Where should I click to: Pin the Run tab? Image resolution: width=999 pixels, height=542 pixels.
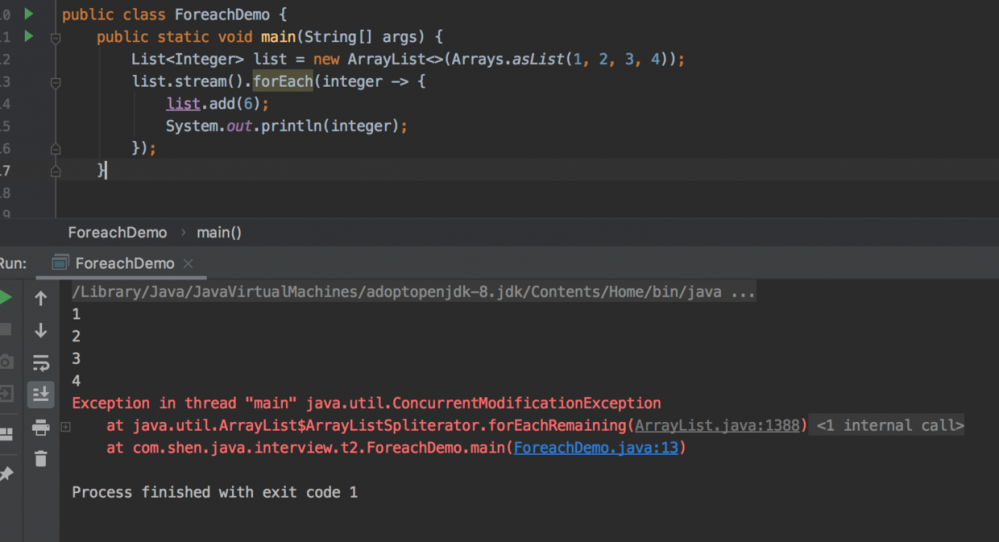[6, 474]
